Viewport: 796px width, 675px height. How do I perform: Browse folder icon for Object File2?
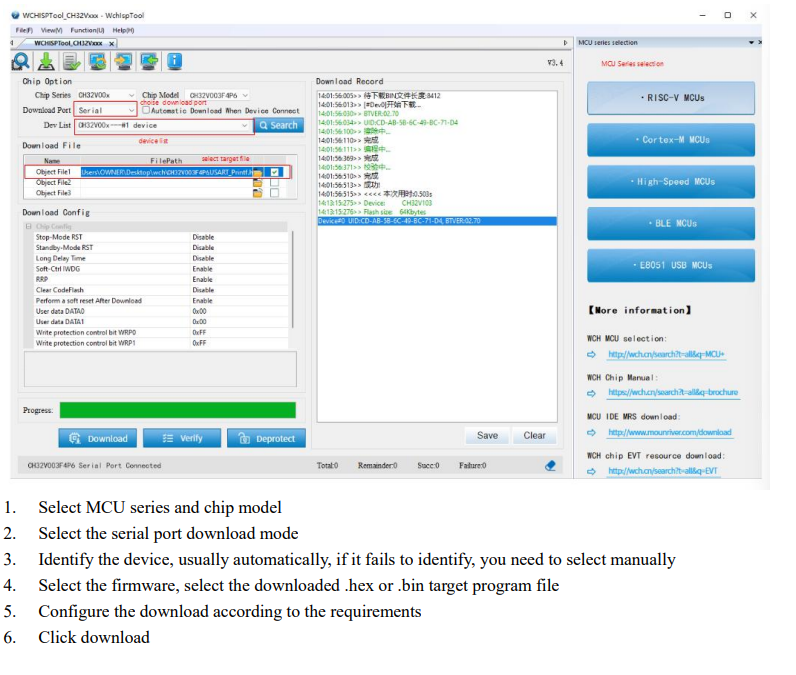tap(258, 183)
